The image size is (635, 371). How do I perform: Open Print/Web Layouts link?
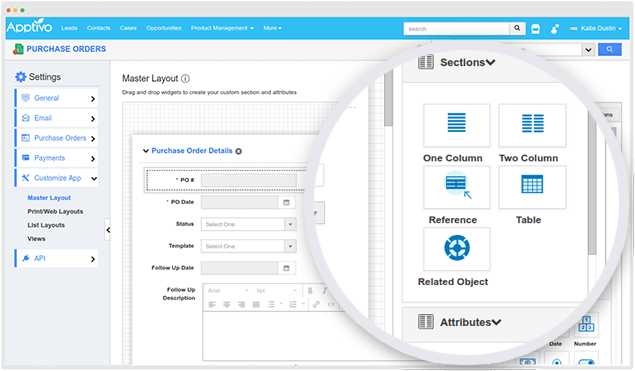pyautogui.click(x=55, y=211)
